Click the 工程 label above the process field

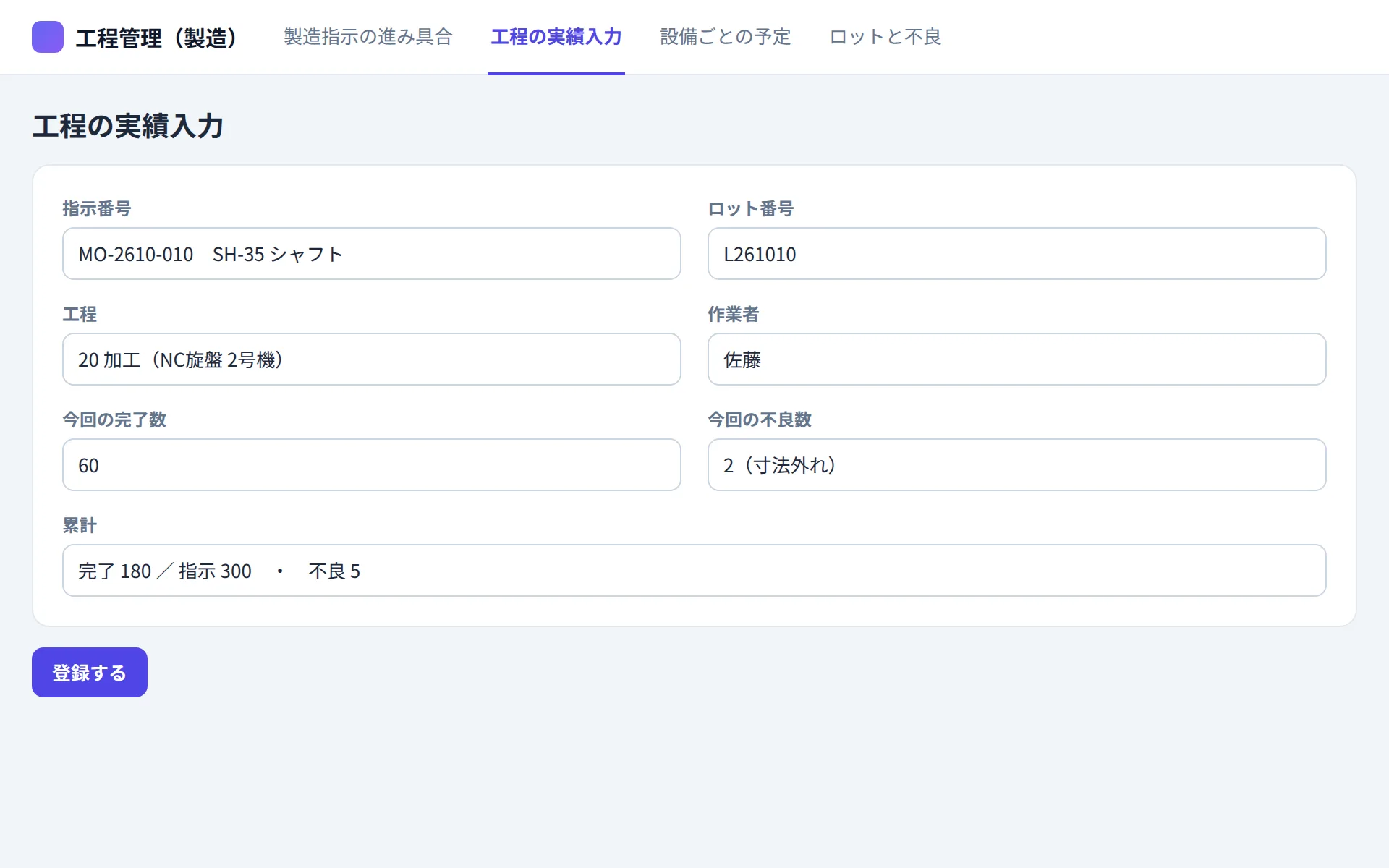(x=80, y=314)
